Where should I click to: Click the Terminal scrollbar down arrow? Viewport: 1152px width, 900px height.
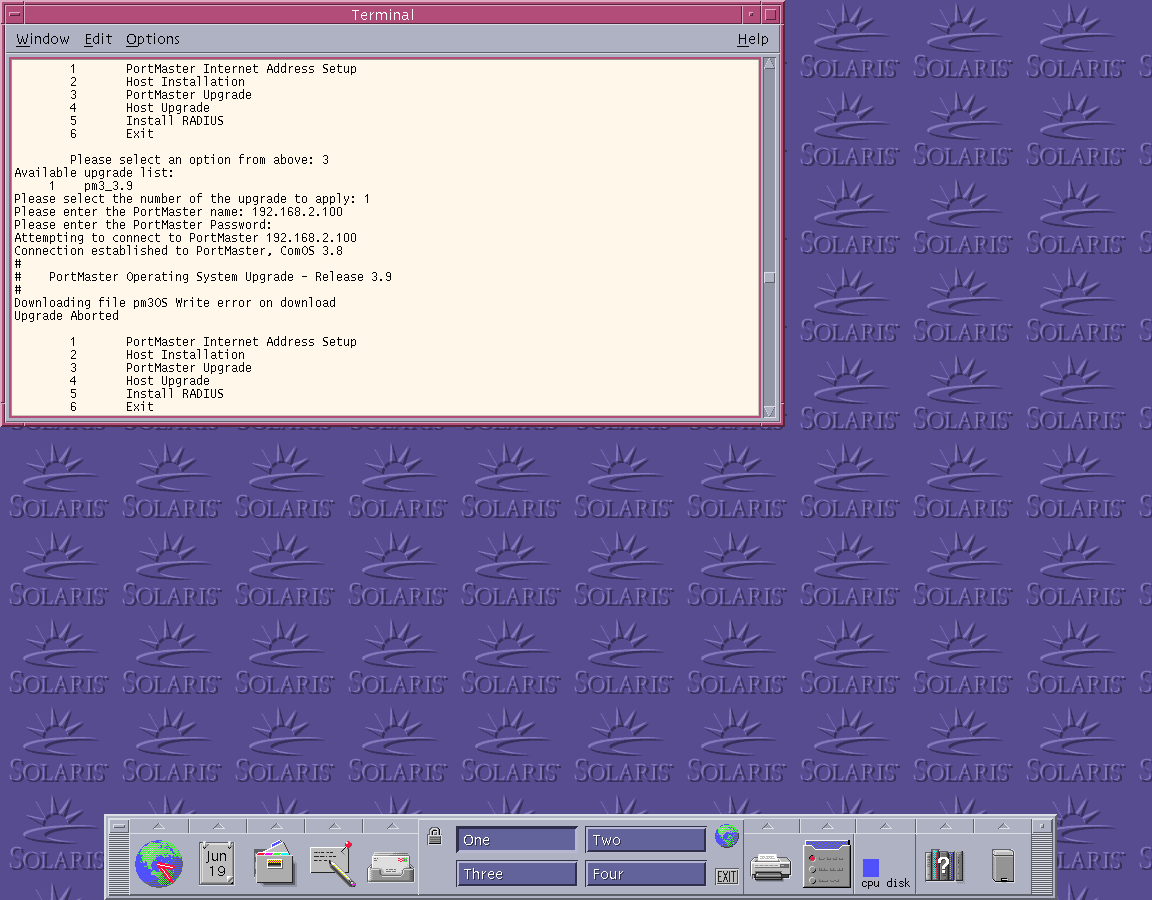pos(769,412)
